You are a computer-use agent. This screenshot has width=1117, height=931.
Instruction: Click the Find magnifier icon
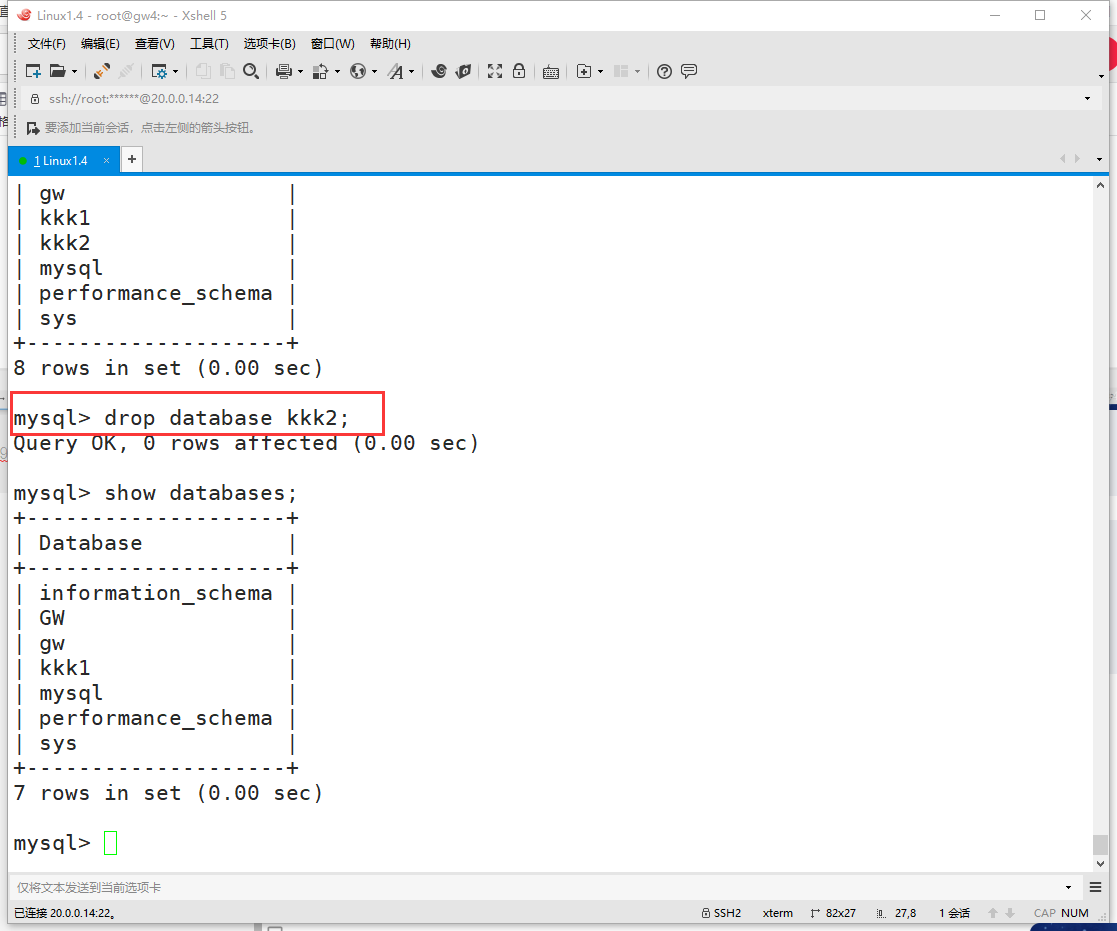251,71
